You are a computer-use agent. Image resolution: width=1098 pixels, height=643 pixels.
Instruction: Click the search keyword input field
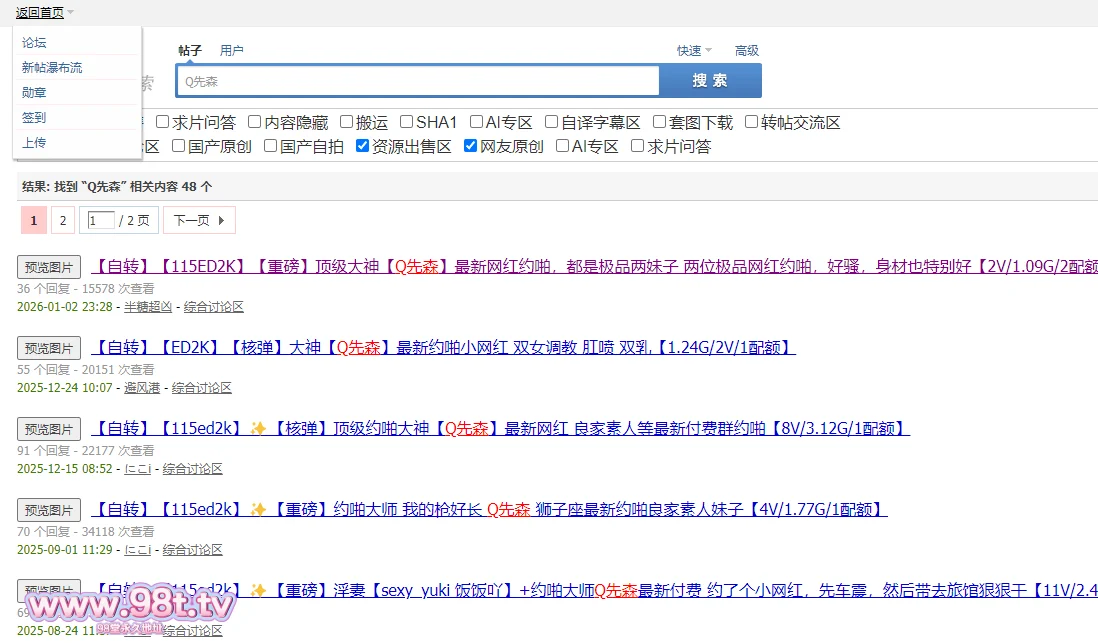point(418,81)
